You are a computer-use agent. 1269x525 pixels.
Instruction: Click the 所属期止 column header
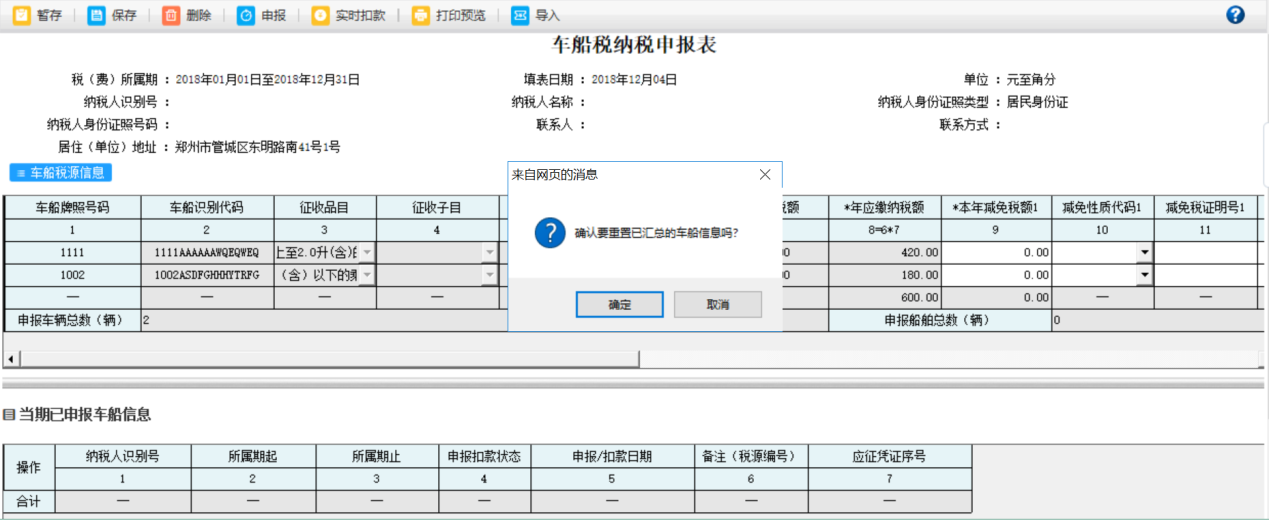pyautogui.click(x=377, y=456)
